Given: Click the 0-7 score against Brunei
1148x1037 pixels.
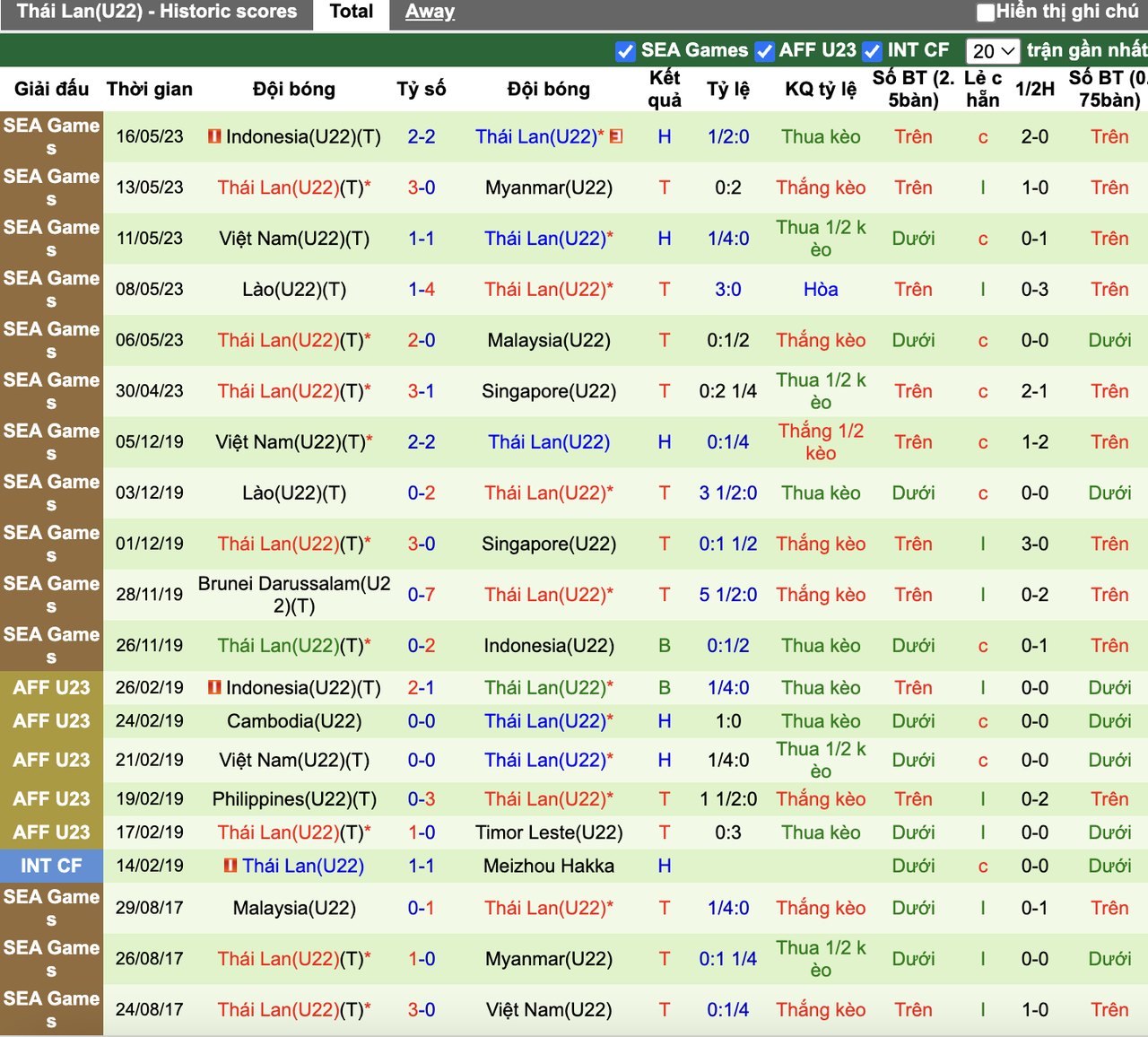Looking at the screenshot, I should click(x=422, y=595).
